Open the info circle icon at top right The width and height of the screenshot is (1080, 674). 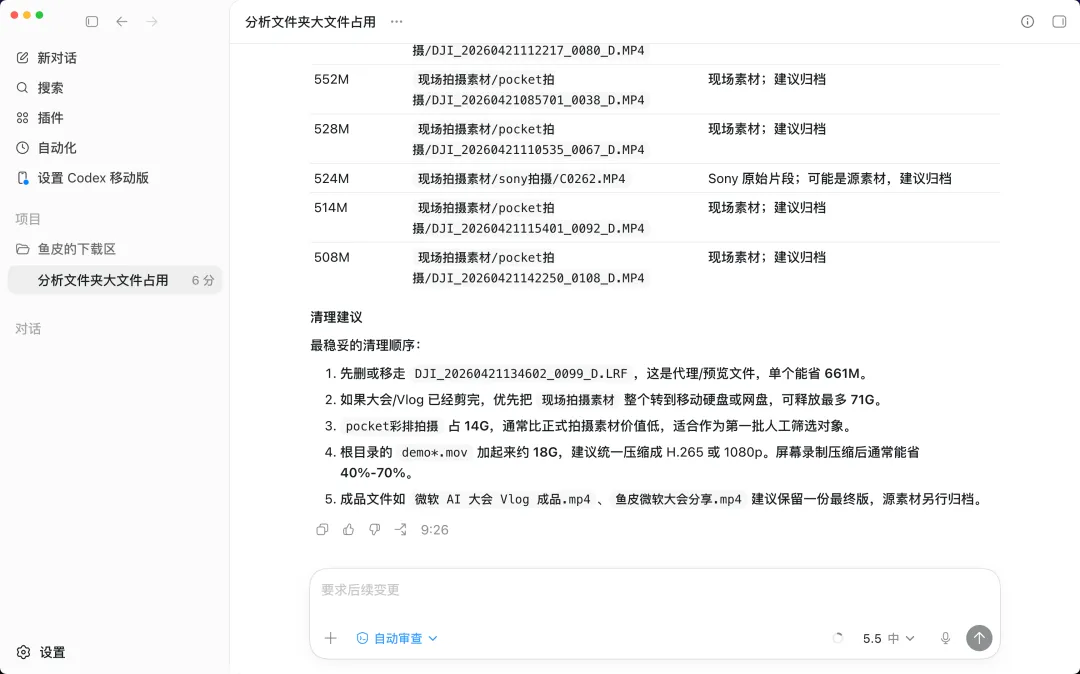pyautogui.click(x=1027, y=21)
